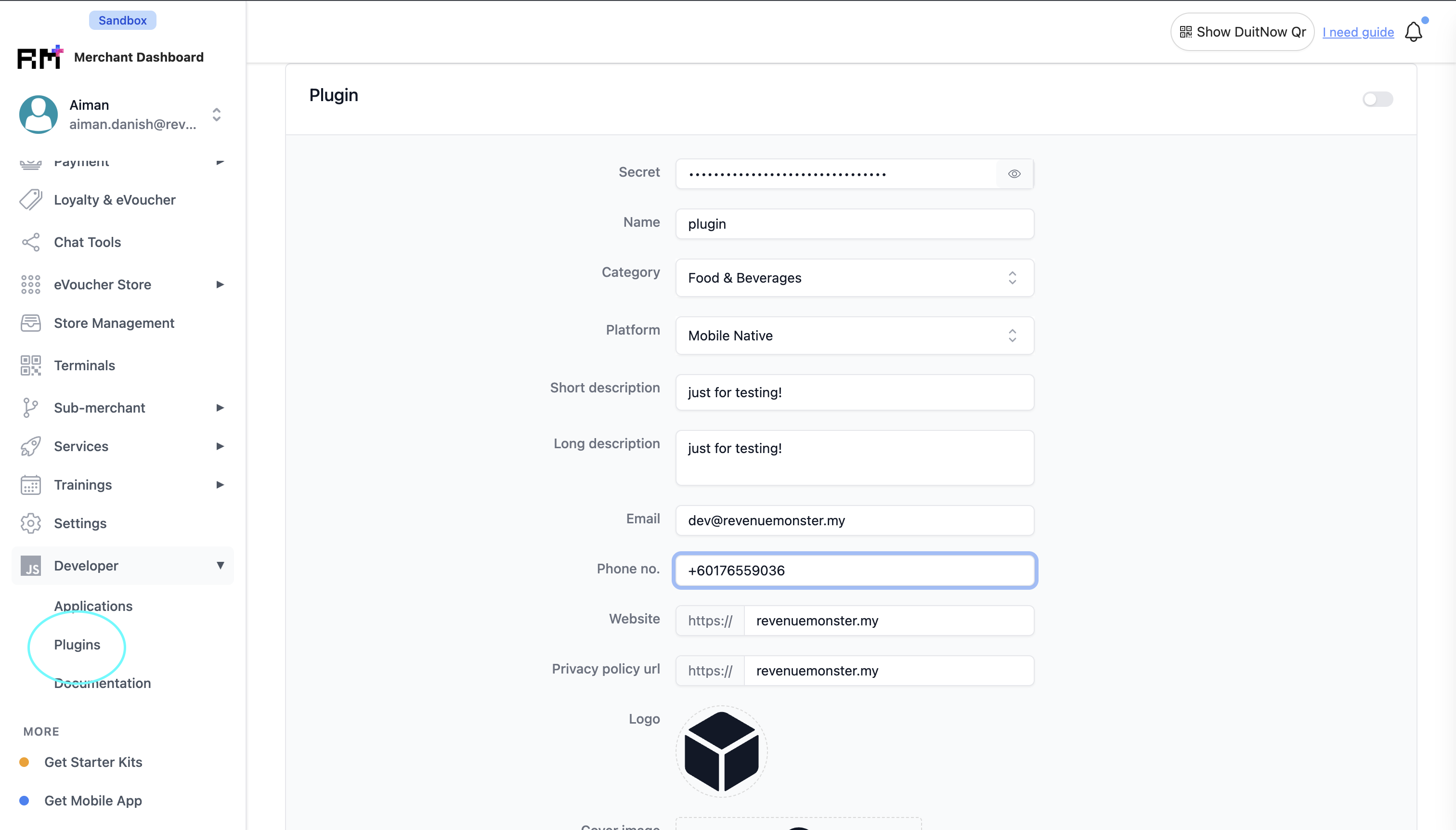The width and height of the screenshot is (1456, 830).
Task: Click the RM Merchant Dashboard logo
Action: pyautogui.click(x=40, y=57)
